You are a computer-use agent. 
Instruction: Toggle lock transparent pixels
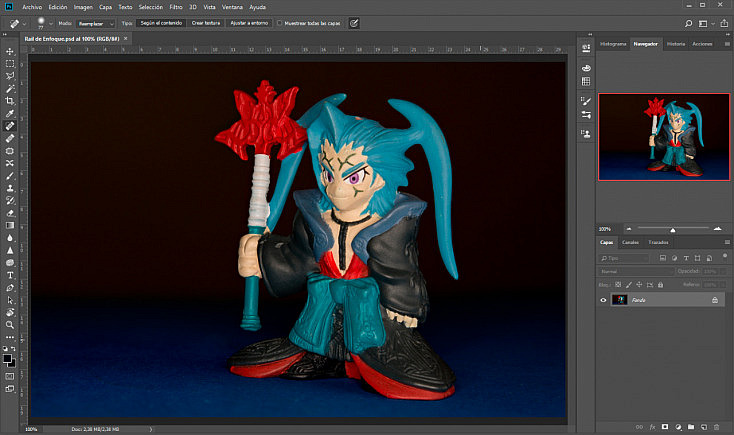coord(618,285)
